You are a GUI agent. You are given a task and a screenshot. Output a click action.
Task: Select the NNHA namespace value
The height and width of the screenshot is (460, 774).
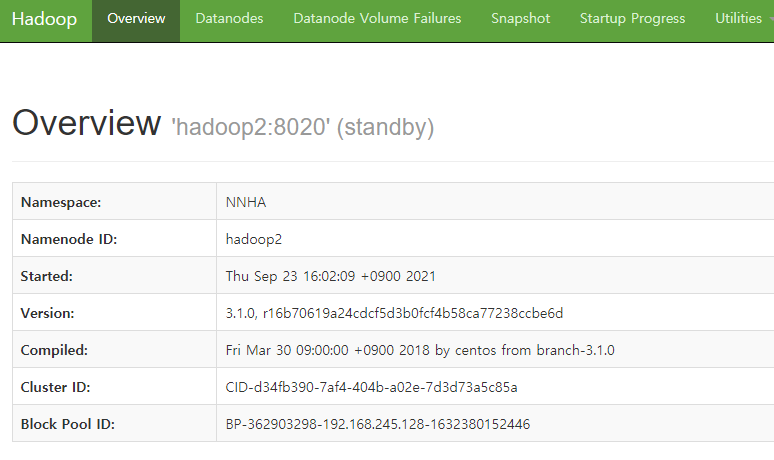[246, 202]
